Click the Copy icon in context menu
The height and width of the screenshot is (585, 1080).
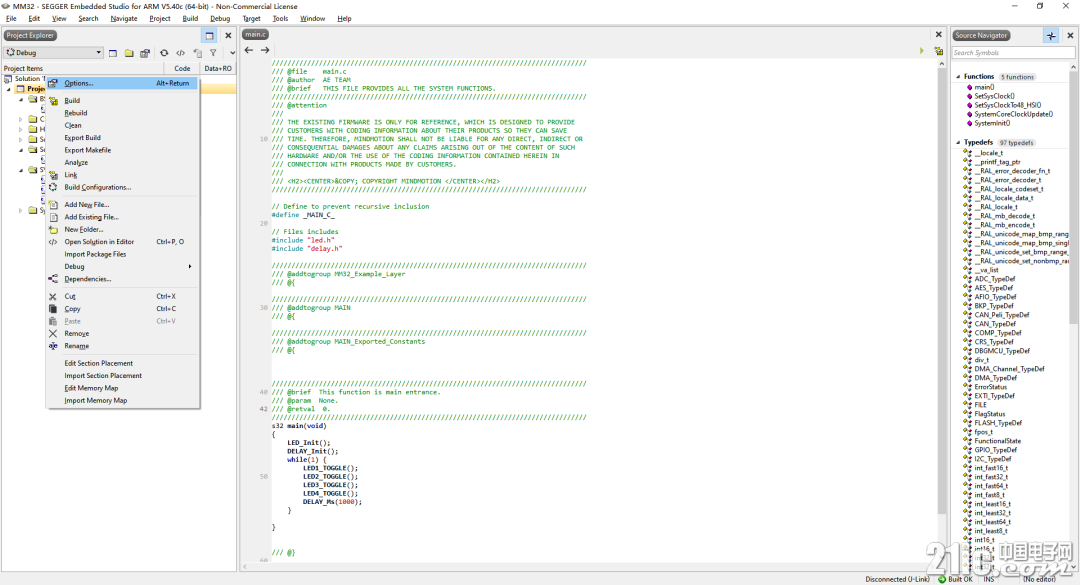coord(53,309)
